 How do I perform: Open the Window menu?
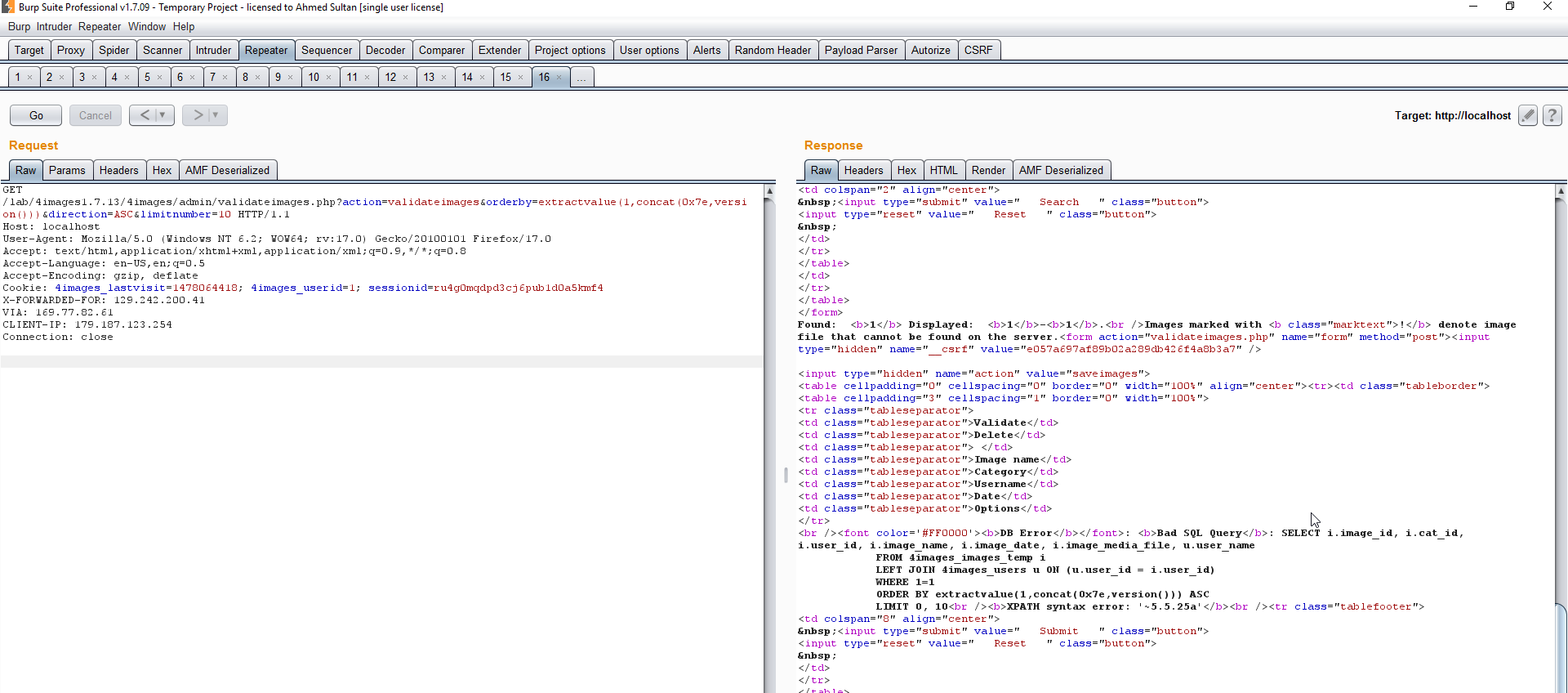(x=147, y=26)
